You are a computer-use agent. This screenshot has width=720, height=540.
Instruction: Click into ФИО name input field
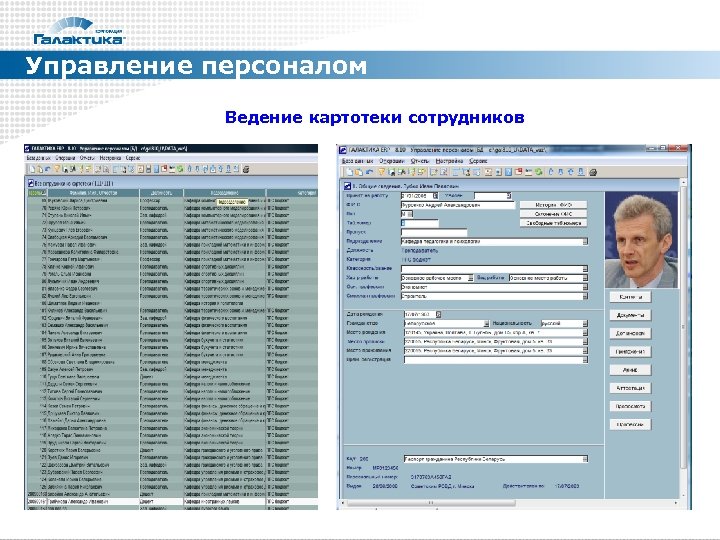tap(458, 205)
